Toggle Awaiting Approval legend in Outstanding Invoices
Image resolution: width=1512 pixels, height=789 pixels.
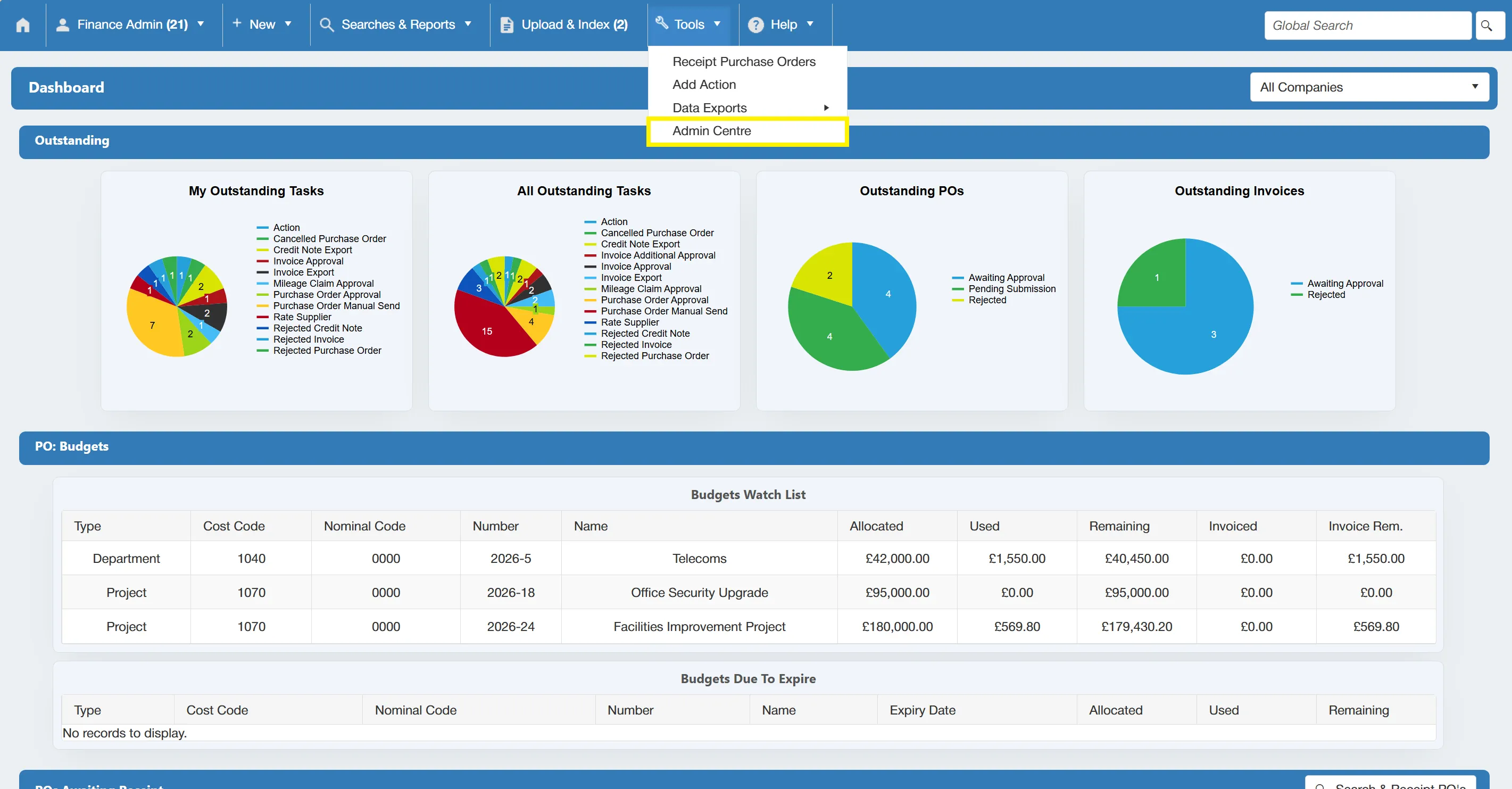(1337, 284)
